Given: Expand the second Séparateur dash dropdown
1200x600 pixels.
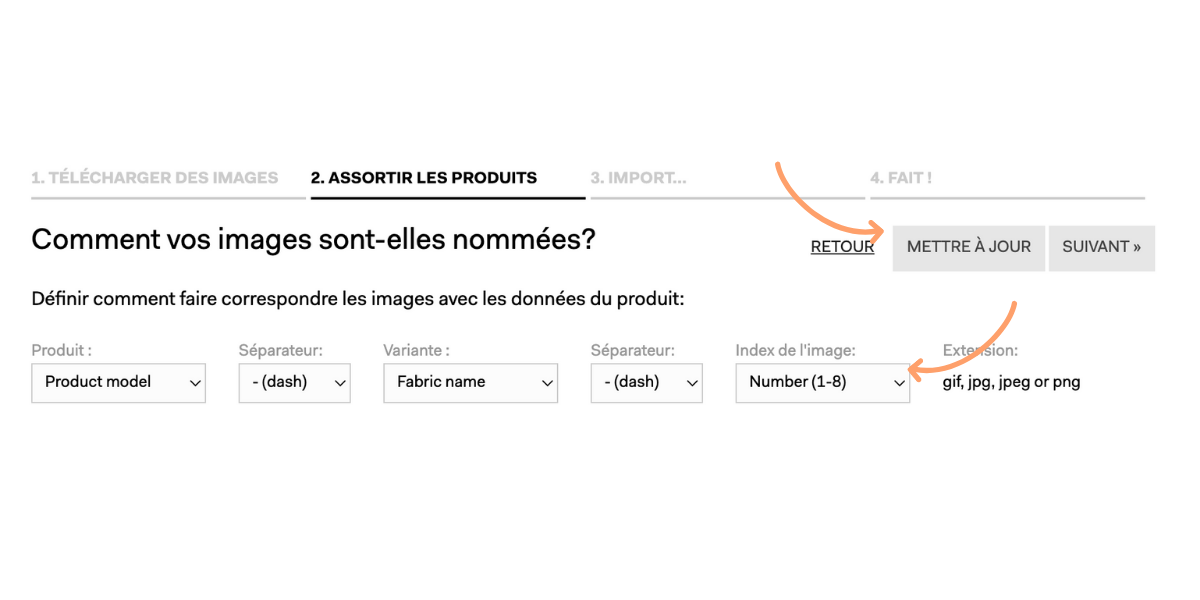Looking at the screenshot, I should tap(646, 382).
